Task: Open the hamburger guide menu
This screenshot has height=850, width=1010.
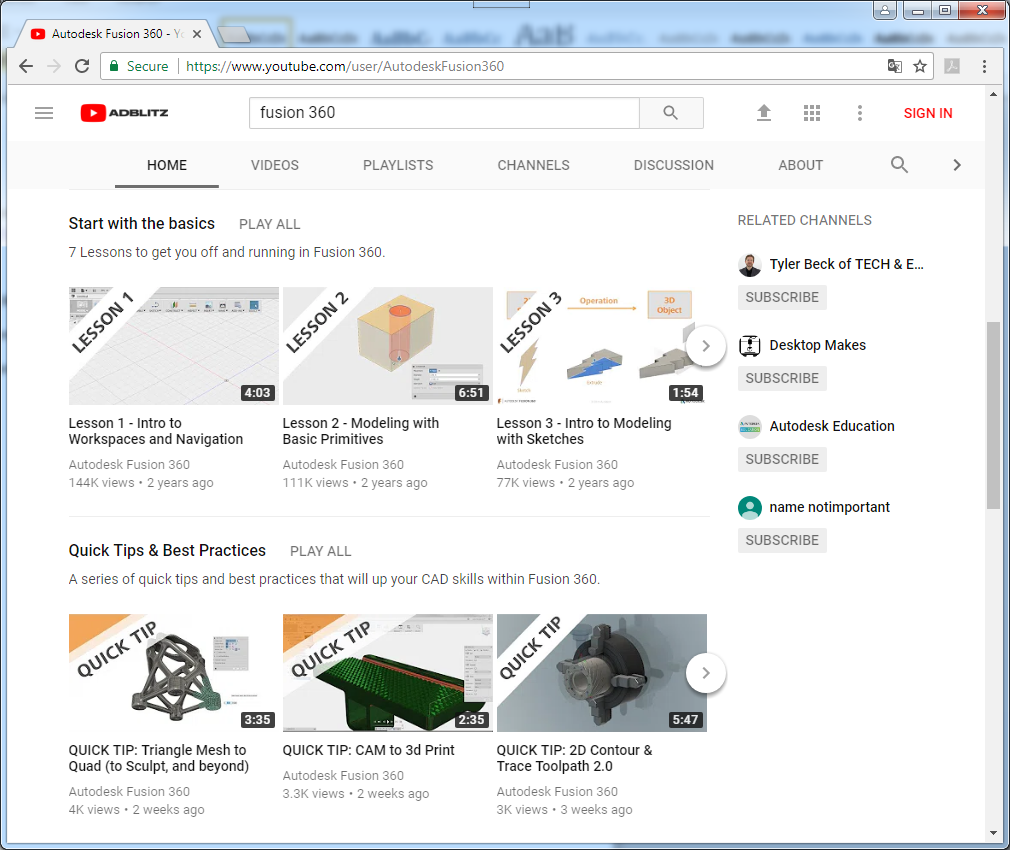Action: 44,113
